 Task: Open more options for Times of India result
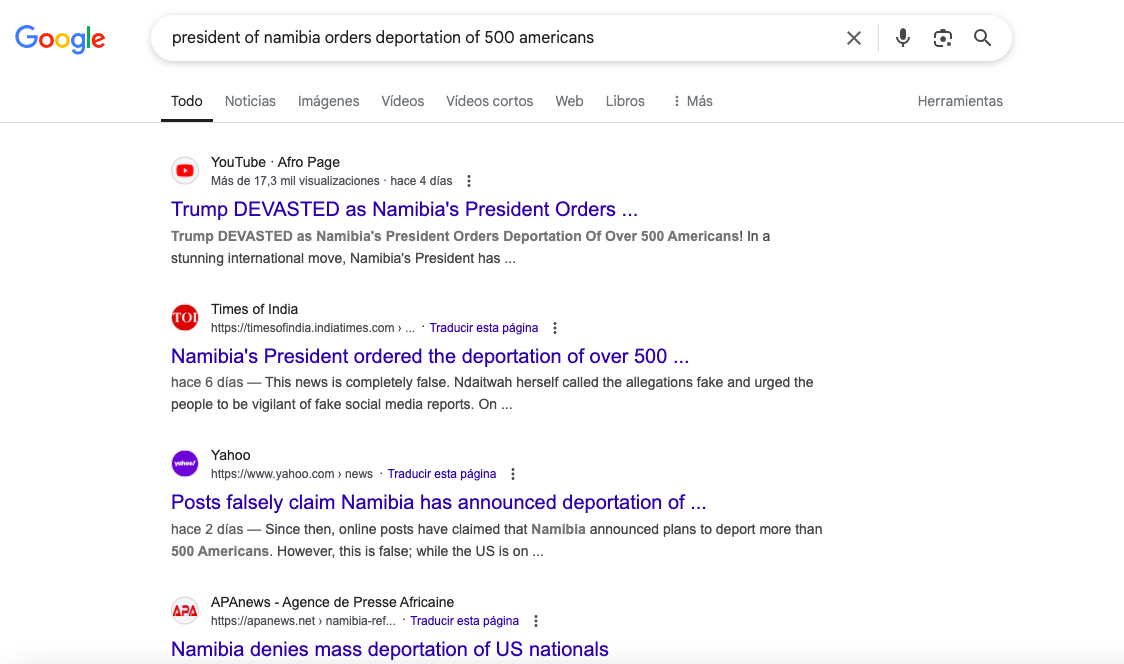coord(555,328)
